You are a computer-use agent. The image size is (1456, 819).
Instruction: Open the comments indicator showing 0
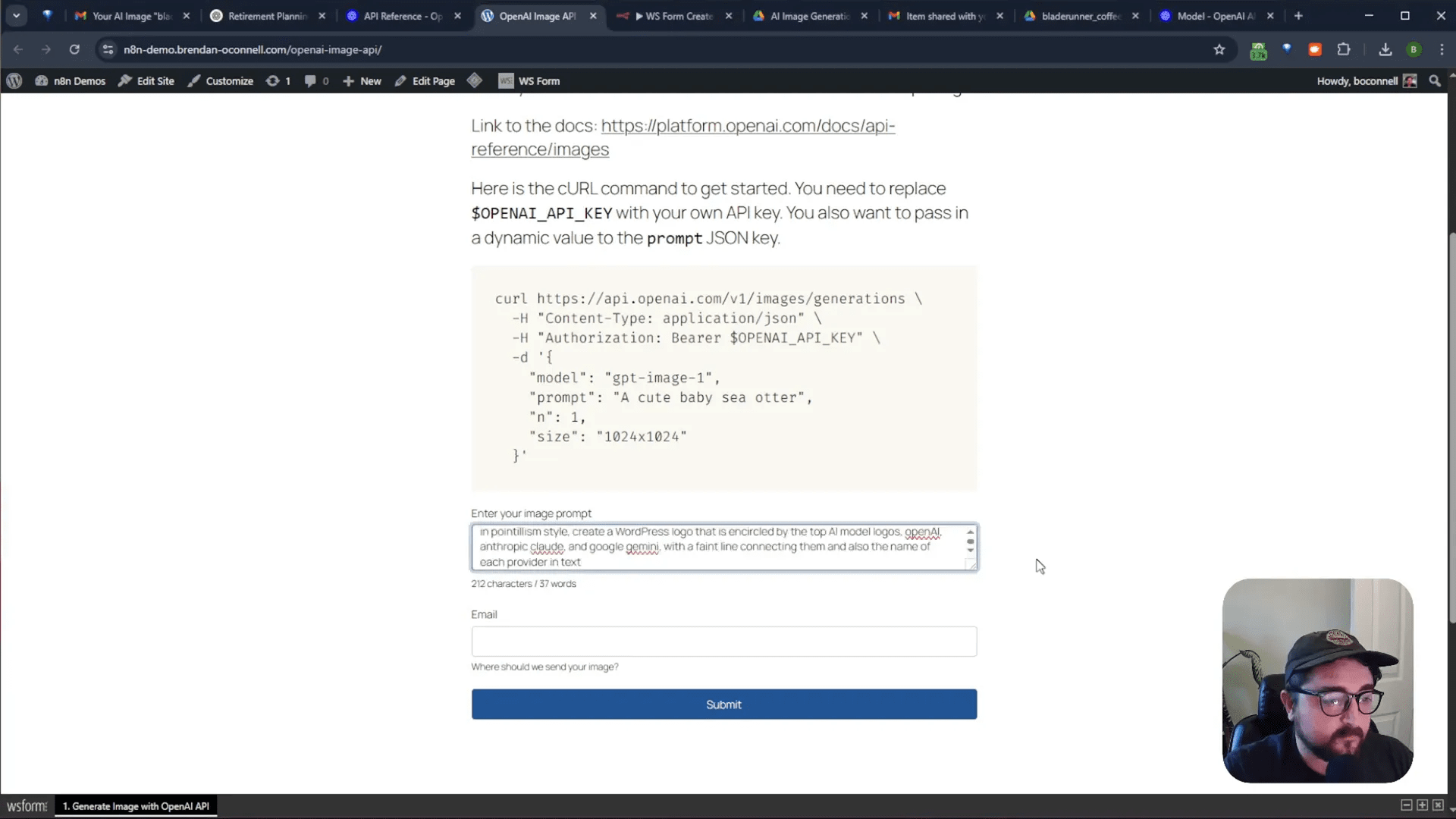316,80
